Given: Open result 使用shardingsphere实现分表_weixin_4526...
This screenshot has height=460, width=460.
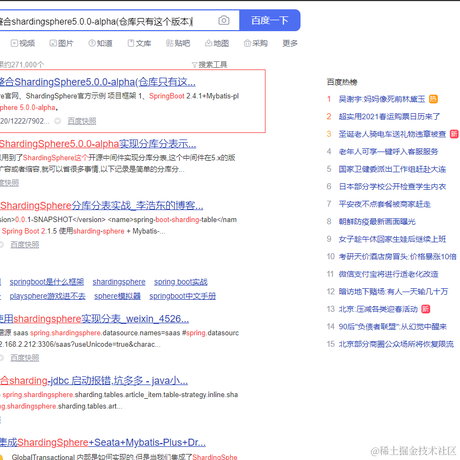Looking at the screenshot, I should (94, 319).
